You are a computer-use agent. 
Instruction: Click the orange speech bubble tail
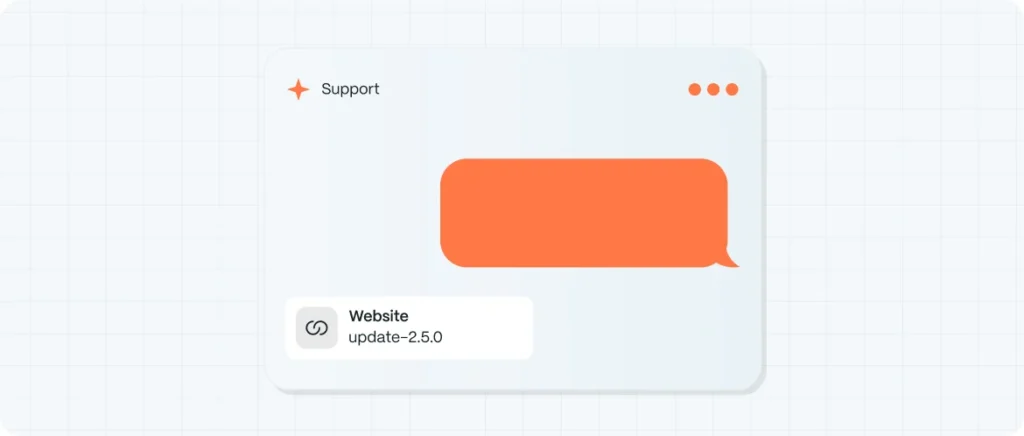tap(730, 261)
